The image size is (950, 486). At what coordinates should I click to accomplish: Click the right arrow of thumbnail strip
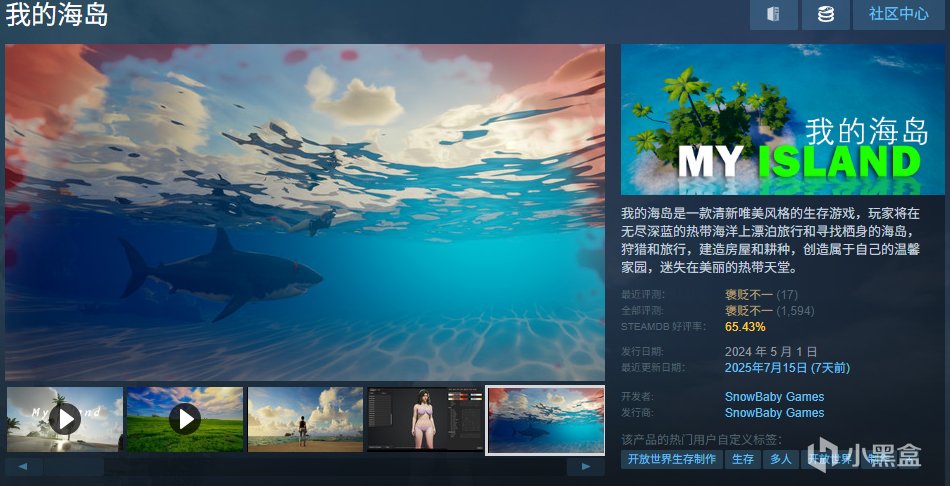click(585, 467)
